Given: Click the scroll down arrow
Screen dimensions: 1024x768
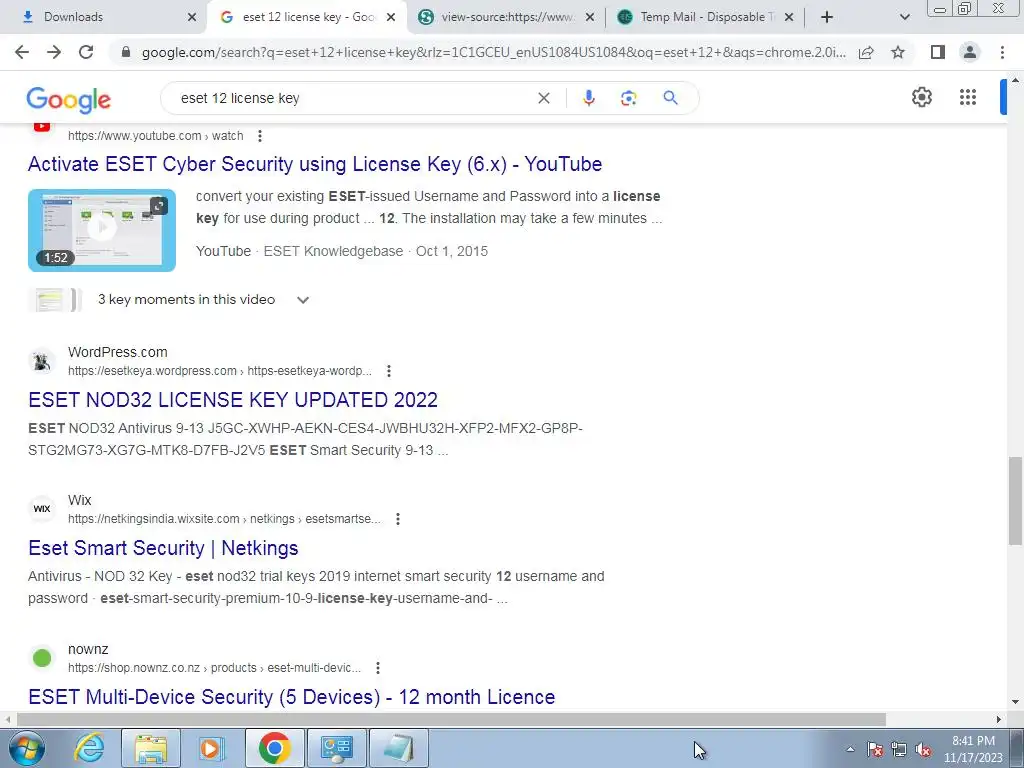Looking at the screenshot, I should point(1015,703).
